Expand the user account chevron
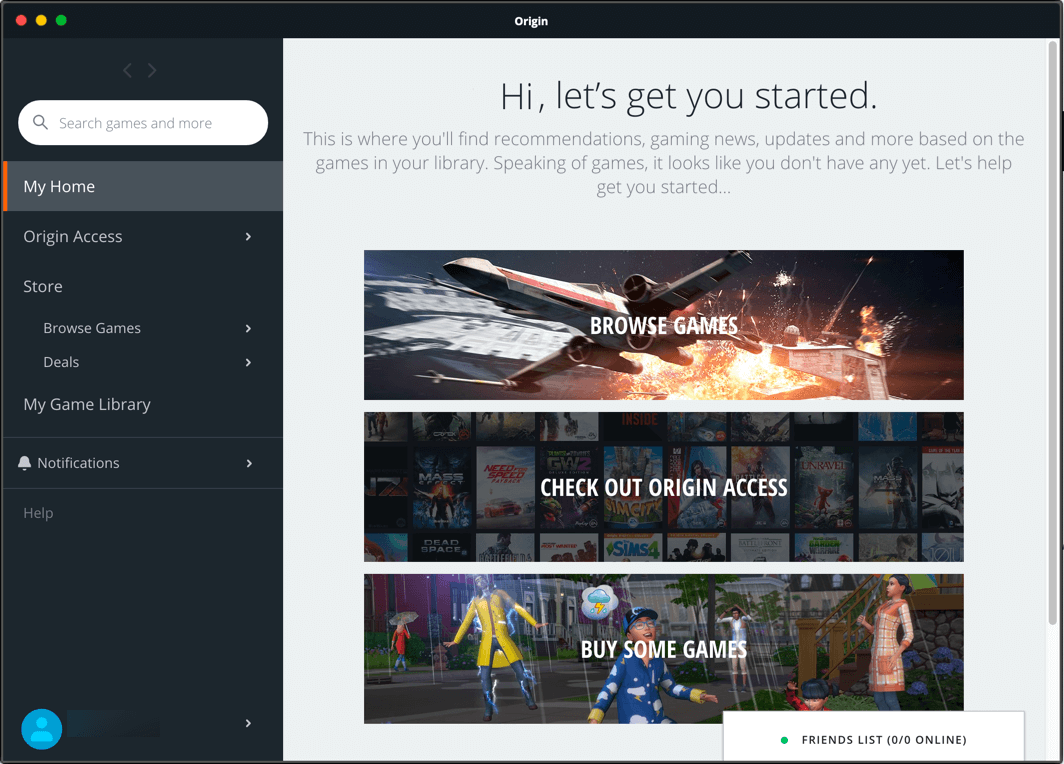The image size is (1064, 764). [248, 723]
